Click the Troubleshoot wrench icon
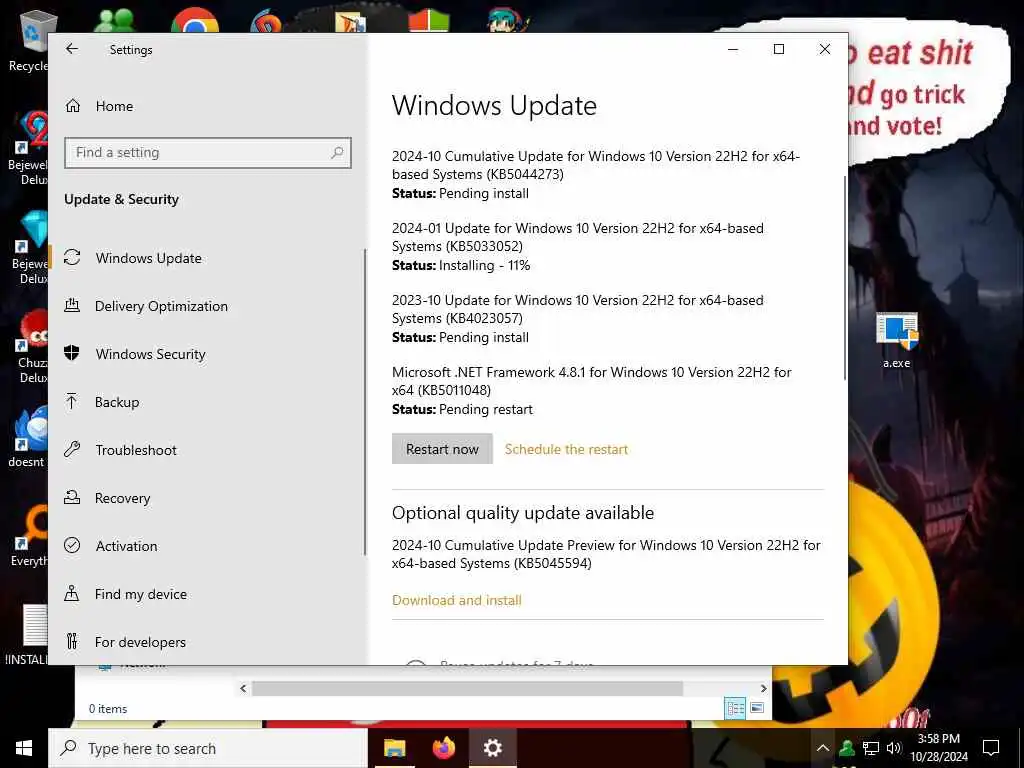This screenshot has width=1024, height=768. point(72,449)
